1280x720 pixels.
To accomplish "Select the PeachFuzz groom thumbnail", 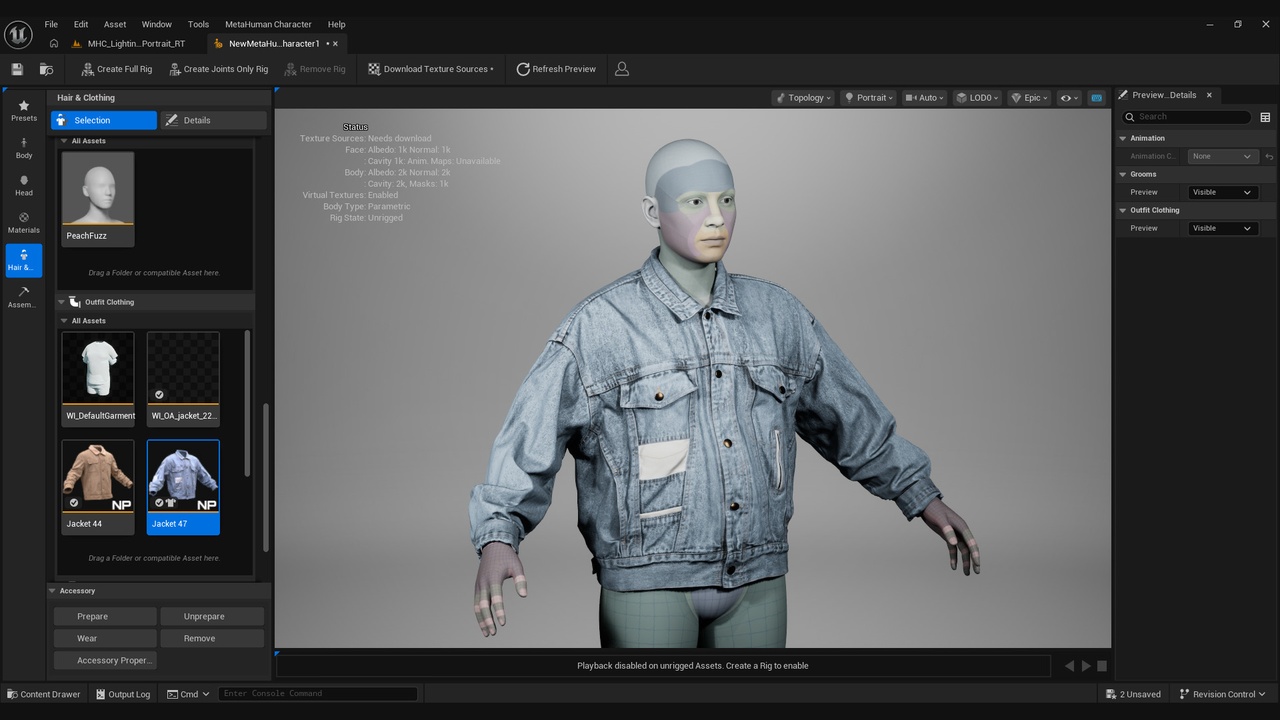I will [98, 198].
